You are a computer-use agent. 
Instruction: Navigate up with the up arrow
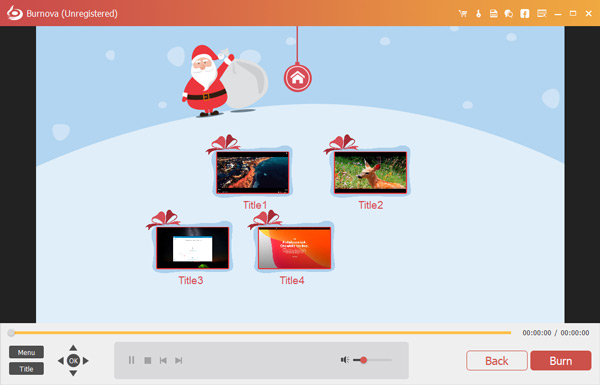pyautogui.click(x=73, y=348)
